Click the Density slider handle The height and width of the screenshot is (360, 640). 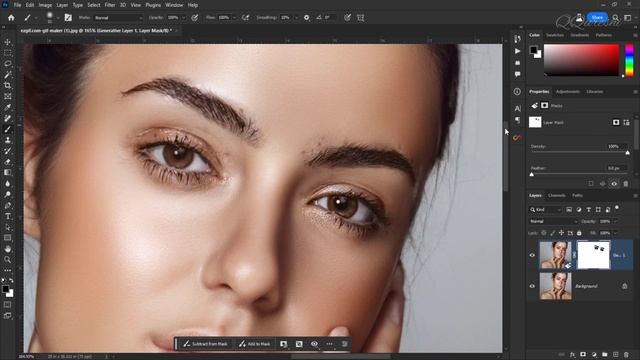627,153
